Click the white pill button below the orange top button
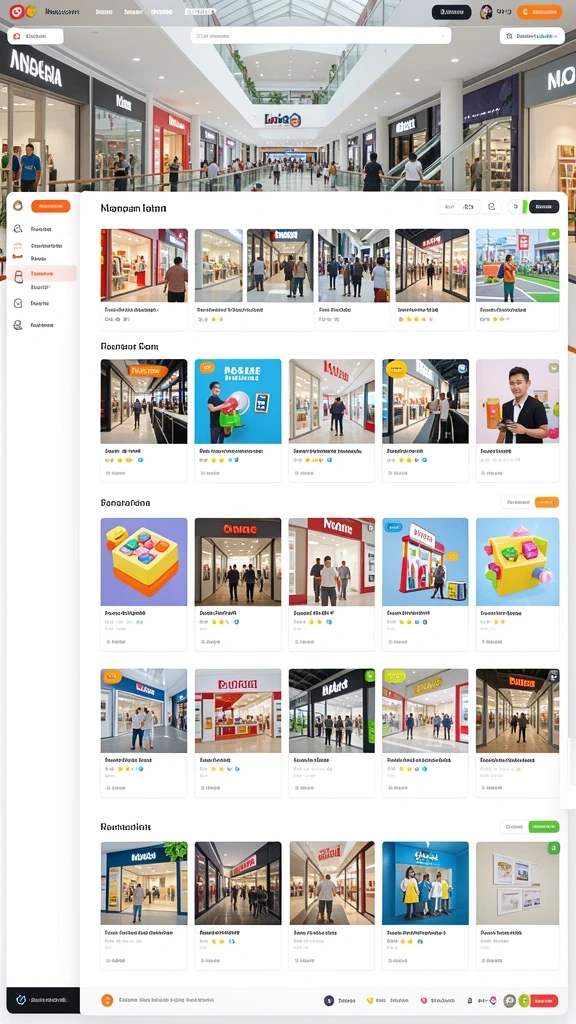The image size is (576, 1024). click(532, 37)
